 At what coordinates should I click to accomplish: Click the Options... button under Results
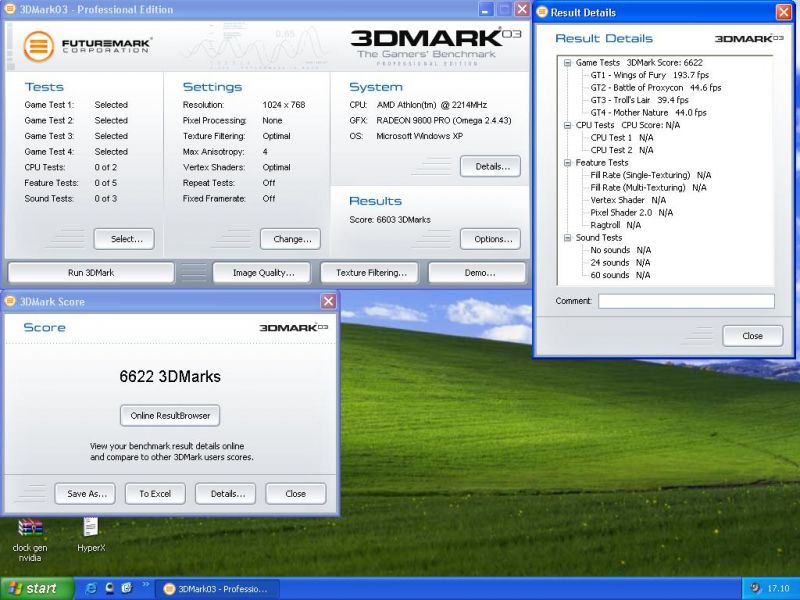tap(490, 239)
